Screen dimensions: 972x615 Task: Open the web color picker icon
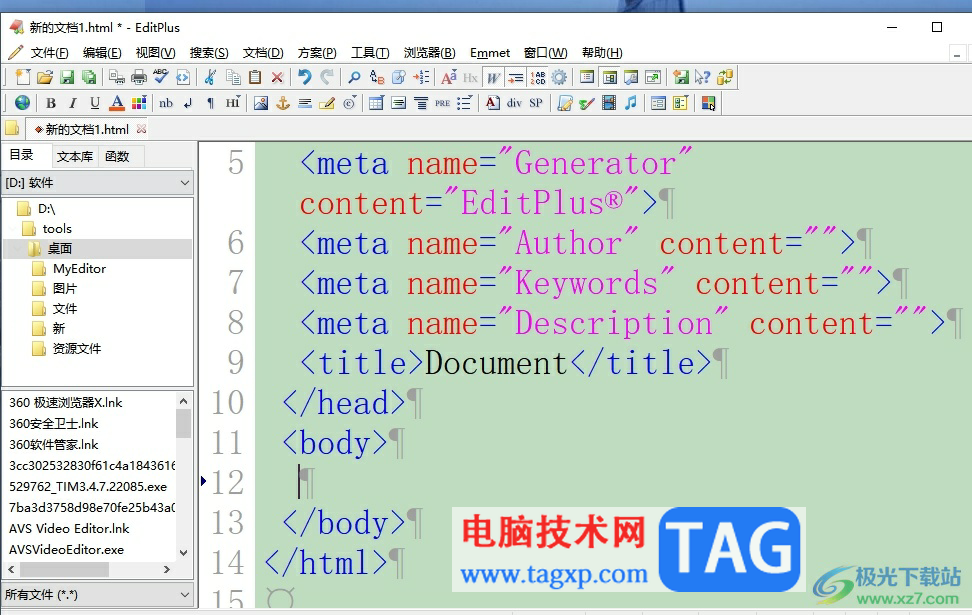tap(708, 103)
